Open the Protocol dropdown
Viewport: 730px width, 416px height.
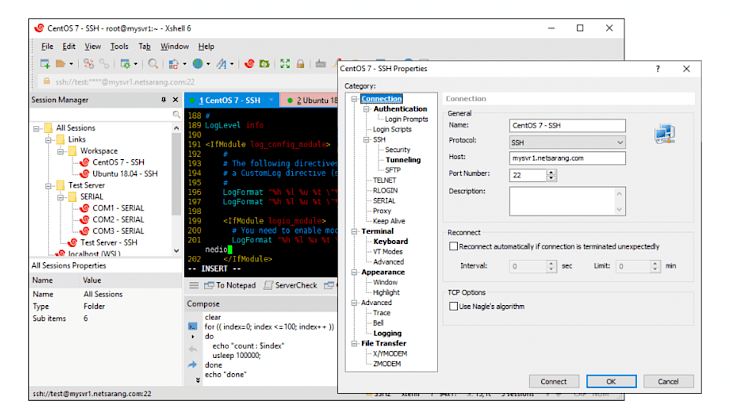619,142
